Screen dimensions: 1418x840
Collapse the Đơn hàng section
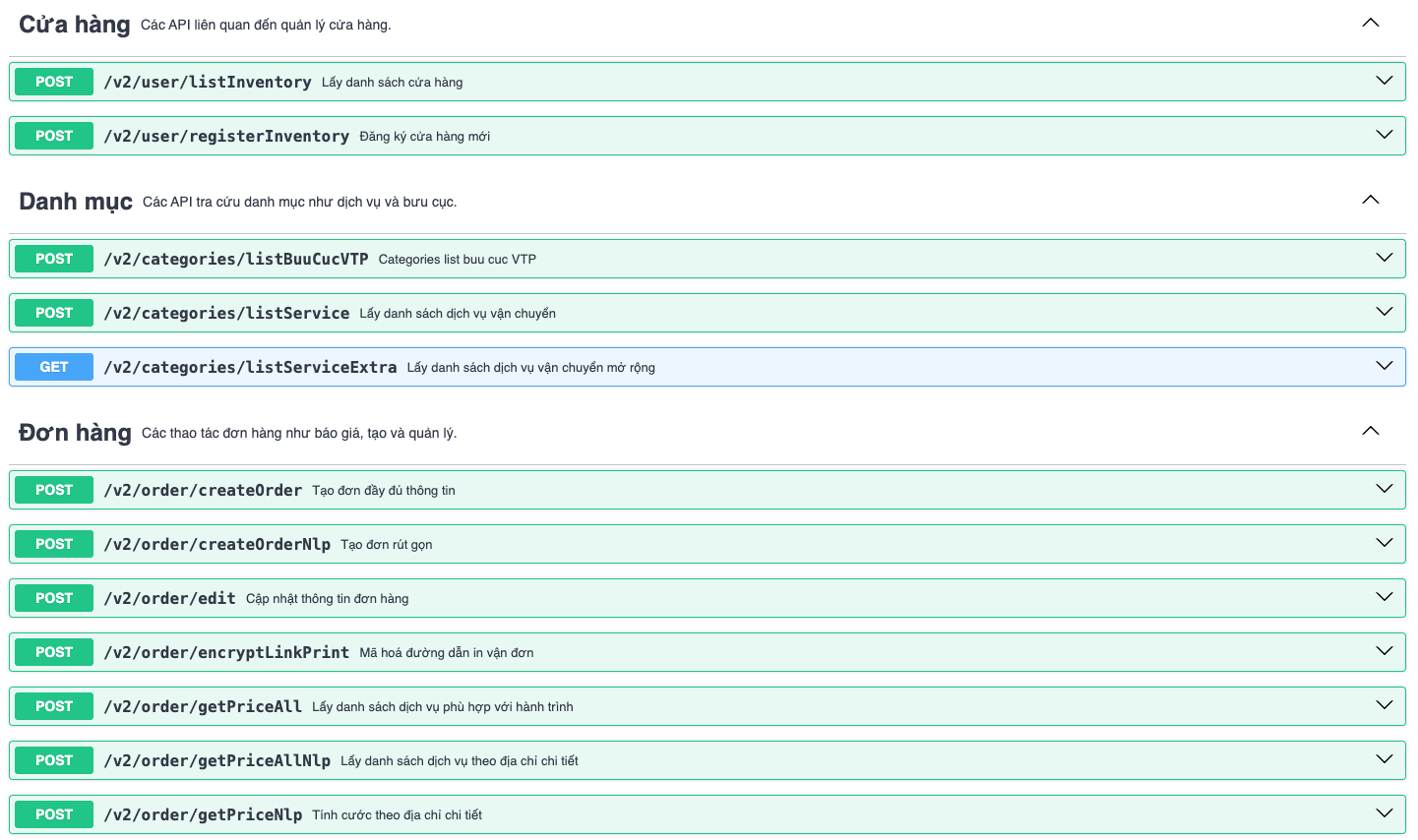[x=1371, y=430]
